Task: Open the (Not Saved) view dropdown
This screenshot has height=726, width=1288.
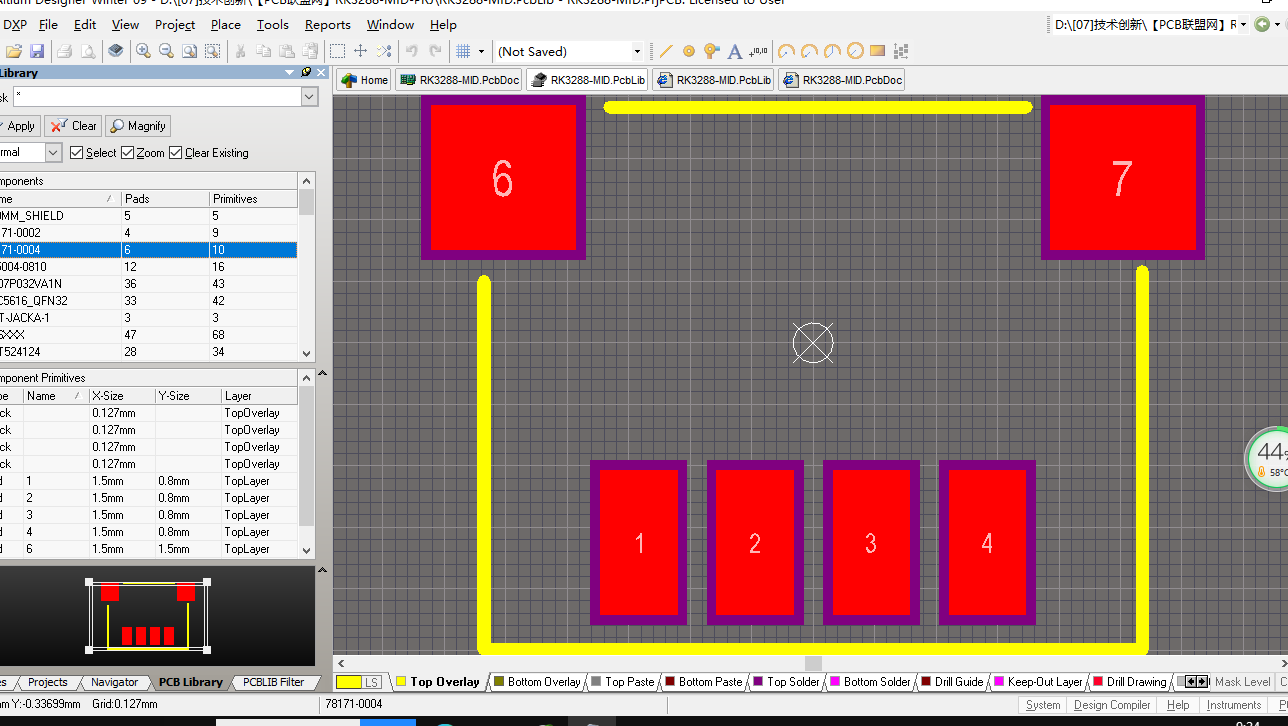Action: (x=637, y=51)
